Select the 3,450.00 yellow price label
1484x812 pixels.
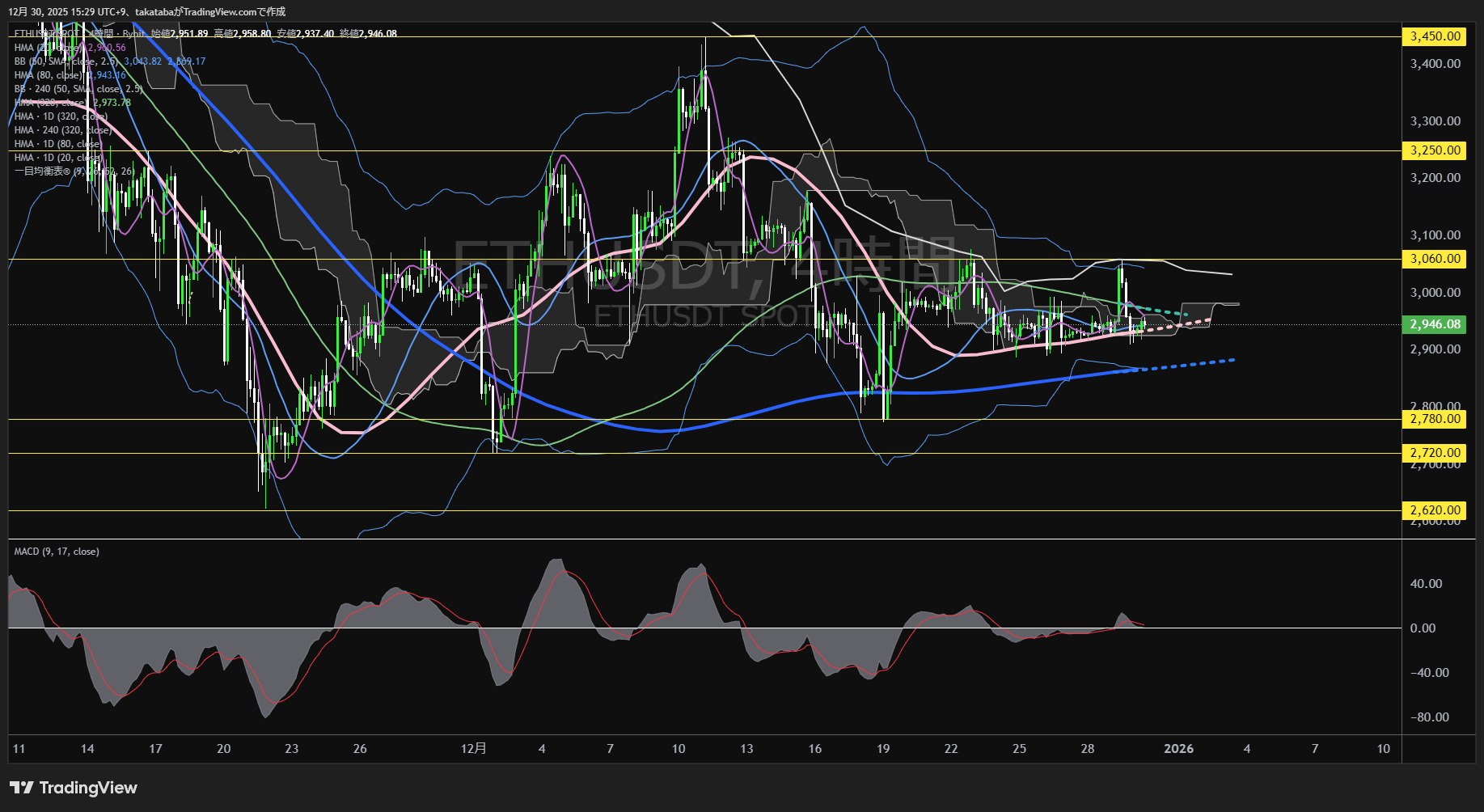1435,36
